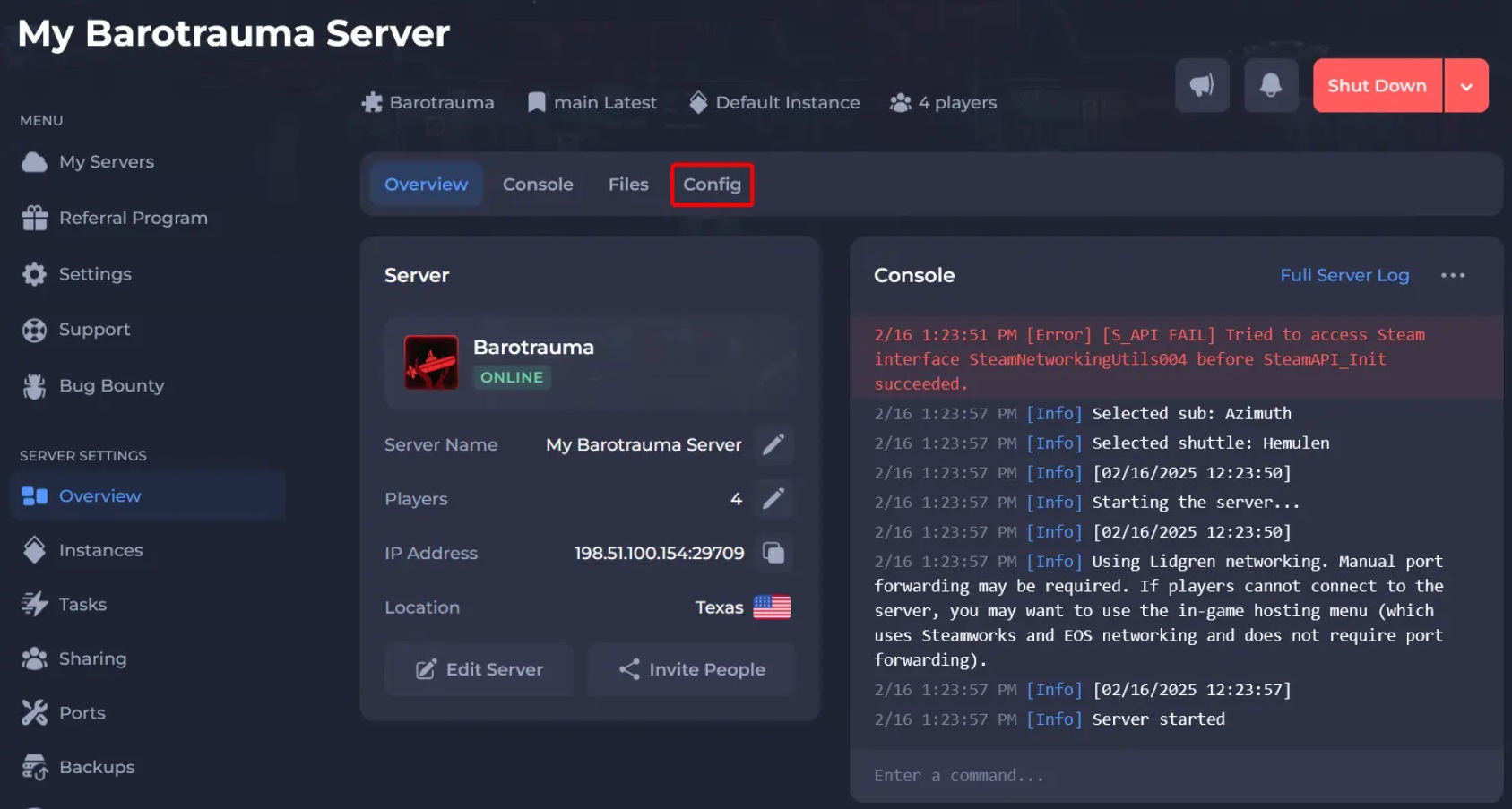1512x809 pixels.
Task: Open the Files tab
Action: (627, 185)
